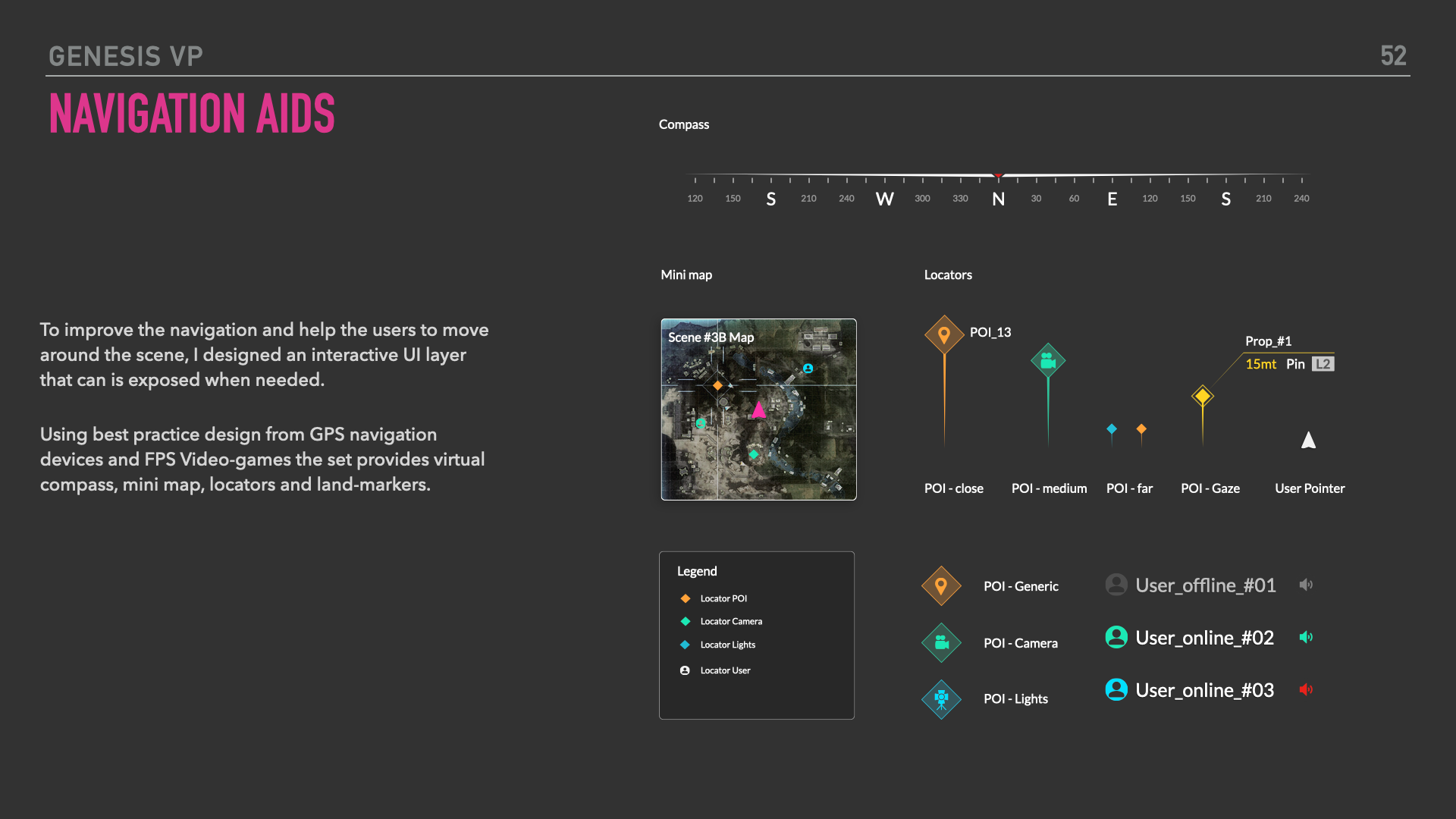Select the green POI medium camera locator
The image size is (1456, 819).
[x=1048, y=361]
